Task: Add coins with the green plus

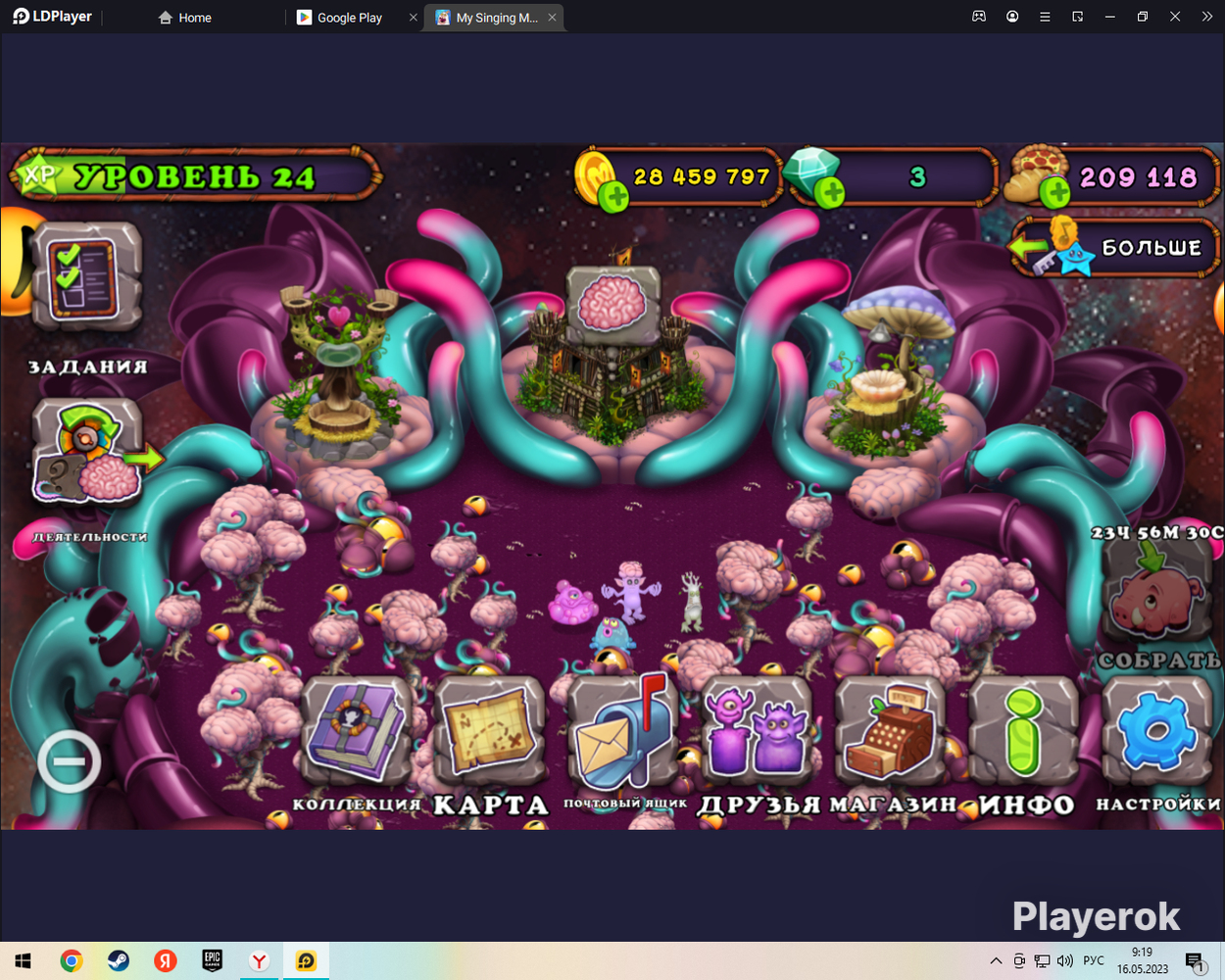Action: 613,197
